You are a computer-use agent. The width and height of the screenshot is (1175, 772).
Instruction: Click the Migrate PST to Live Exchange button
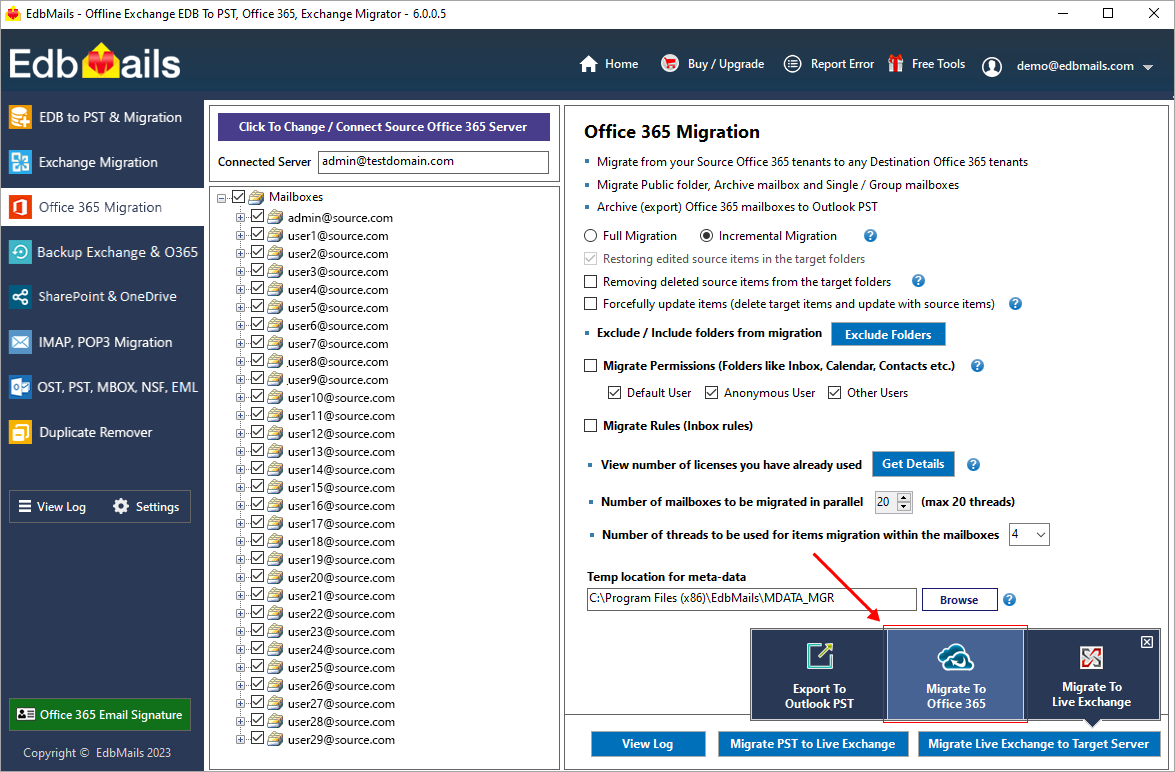(812, 744)
